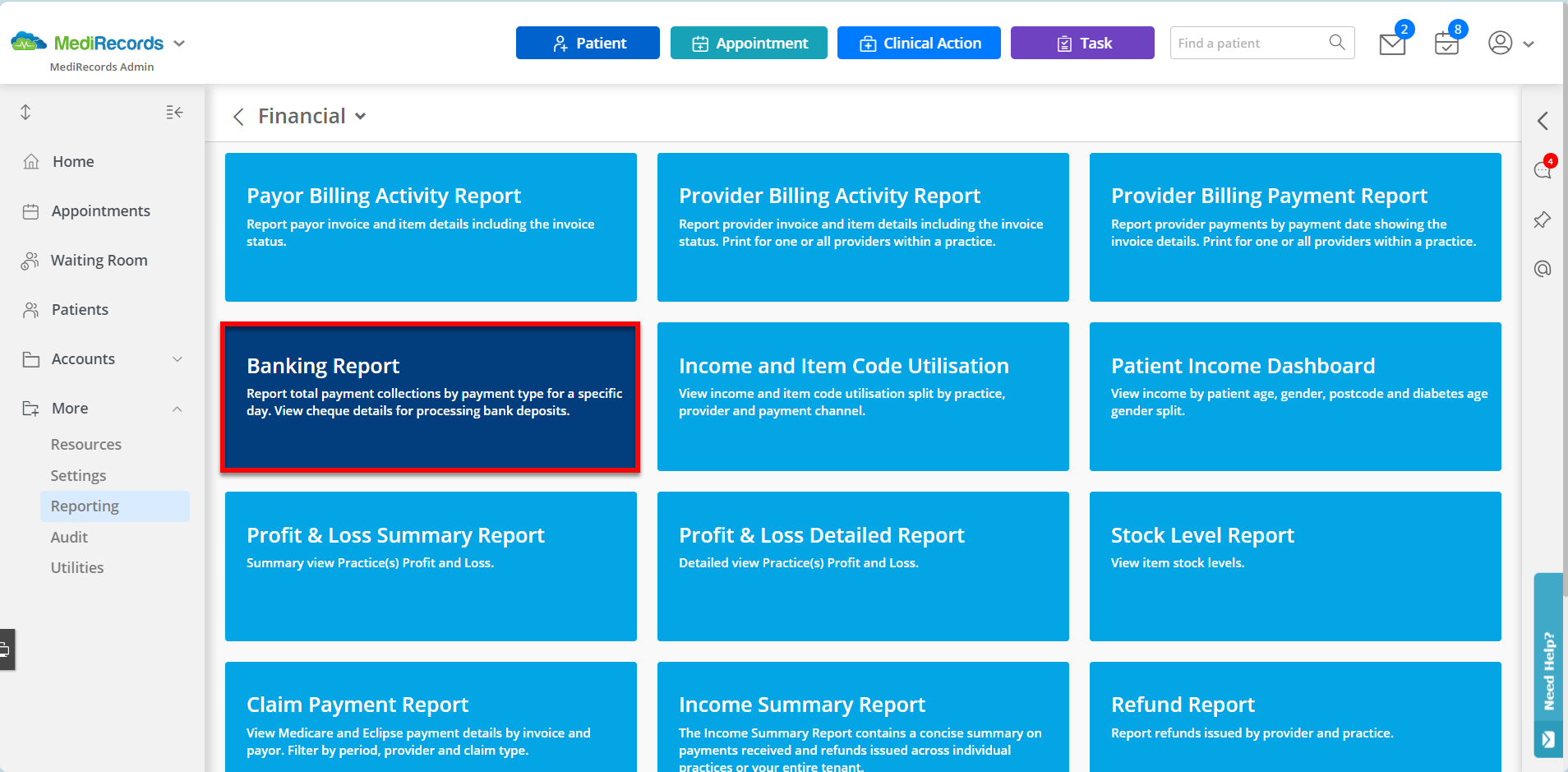Open Income and Item Code Utilisation card

[x=863, y=397]
